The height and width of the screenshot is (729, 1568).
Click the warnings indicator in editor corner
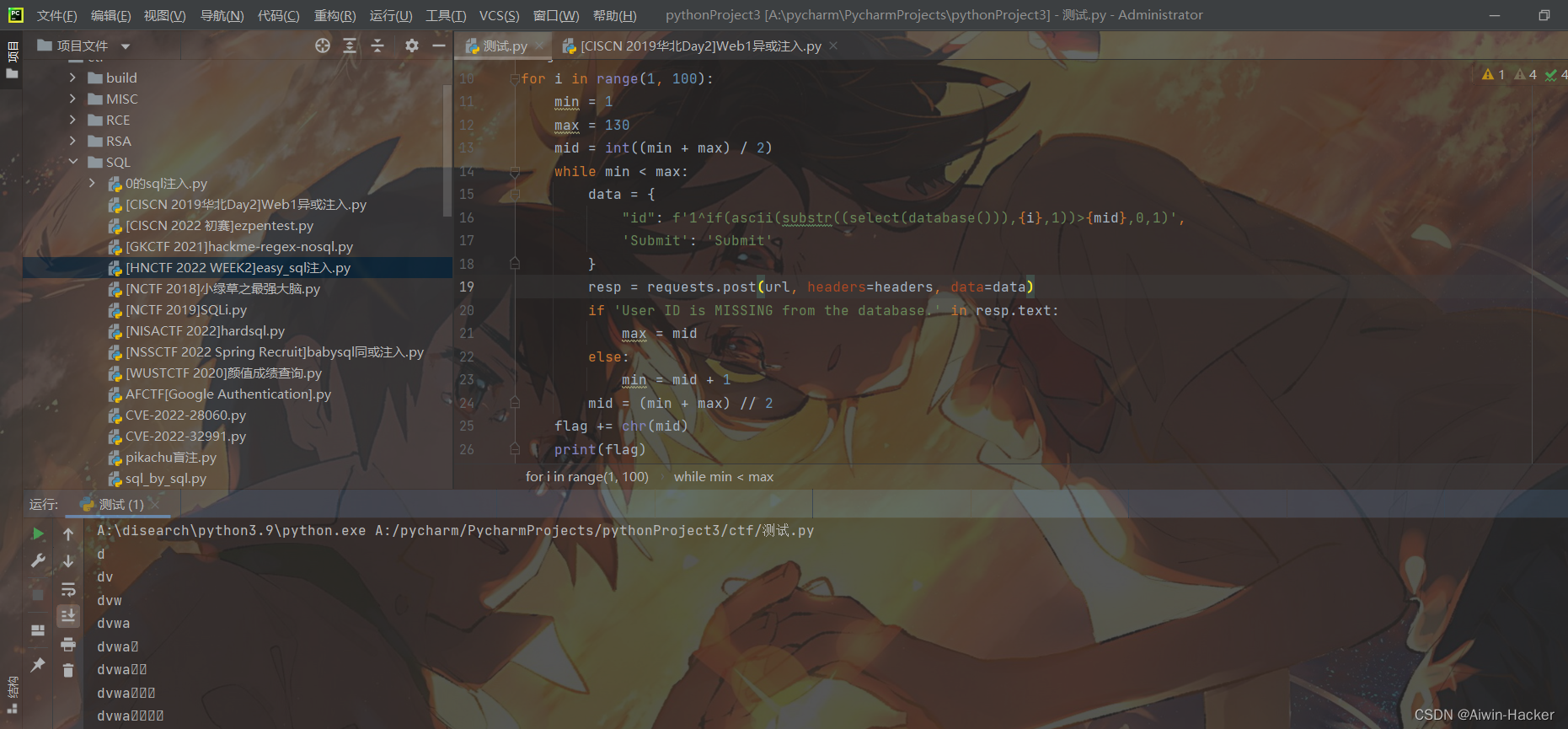(x=1493, y=75)
